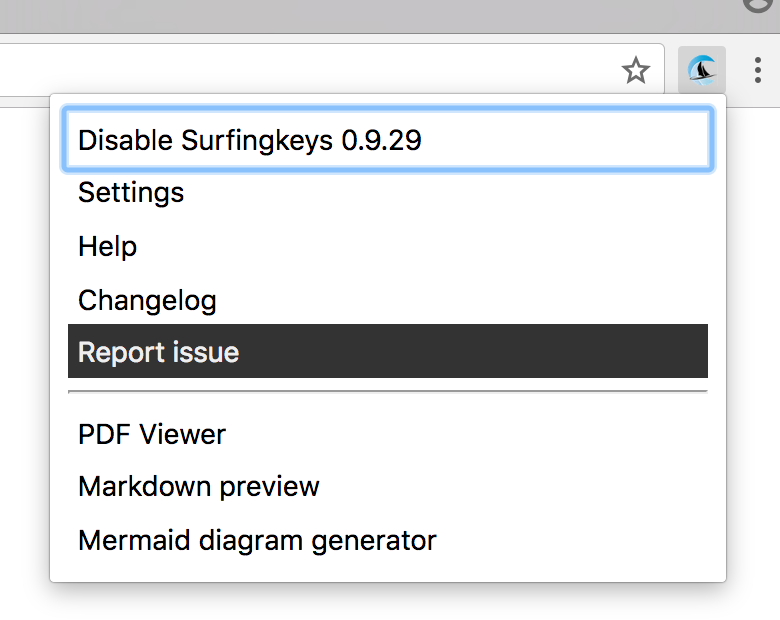Disable Surfingkeys 0.9.29
Viewport: 780px width, 620px height.
point(388,139)
